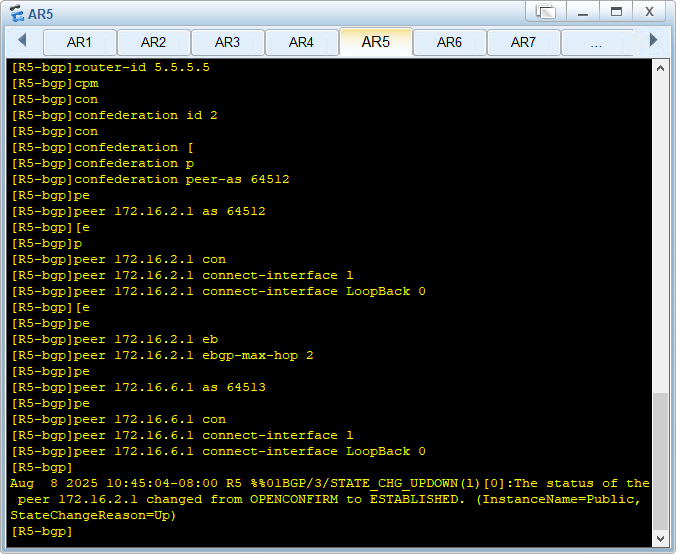
Task: Click the 'StateChangeReason=Up)' text
Action: pyautogui.click(x=94, y=515)
